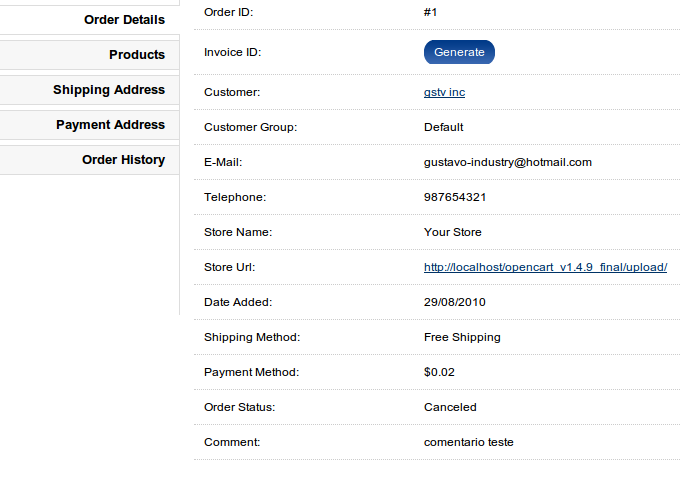Click the Store Url label
The image size is (681, 482).
(x=229, y=267)
